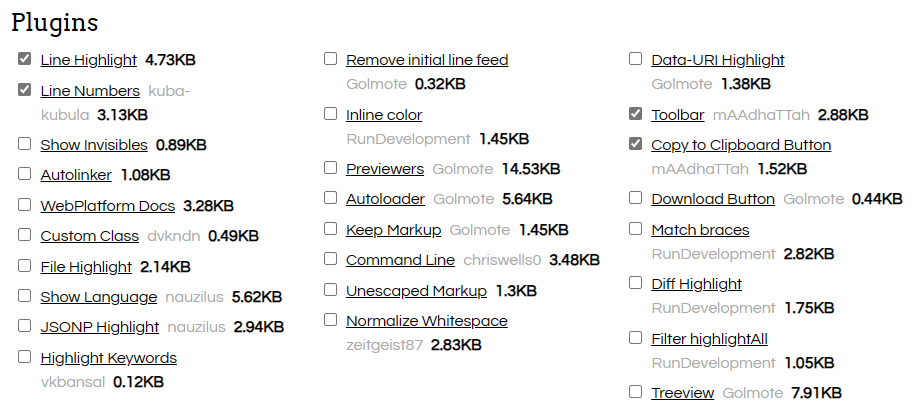Open the Autoloader plugin link
Screen dimensions: 914x415
coord(385,199)
